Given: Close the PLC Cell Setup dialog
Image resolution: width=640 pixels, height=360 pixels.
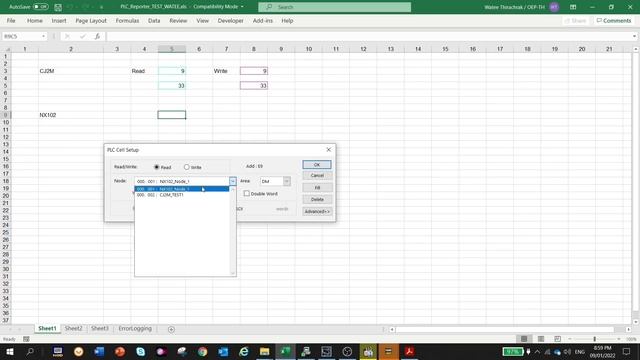Looking at the screenshot, I should point(328,150).
